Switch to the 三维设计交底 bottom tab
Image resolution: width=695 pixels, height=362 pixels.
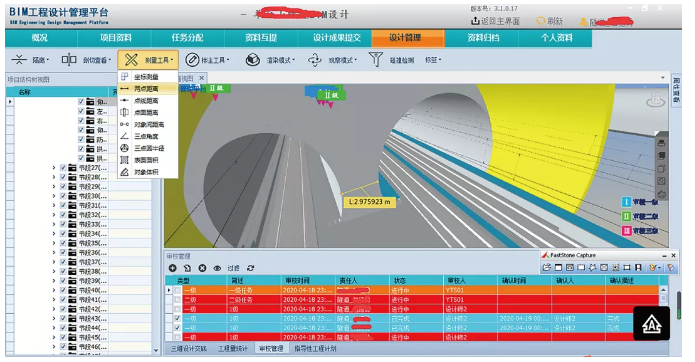coord(189,349)
